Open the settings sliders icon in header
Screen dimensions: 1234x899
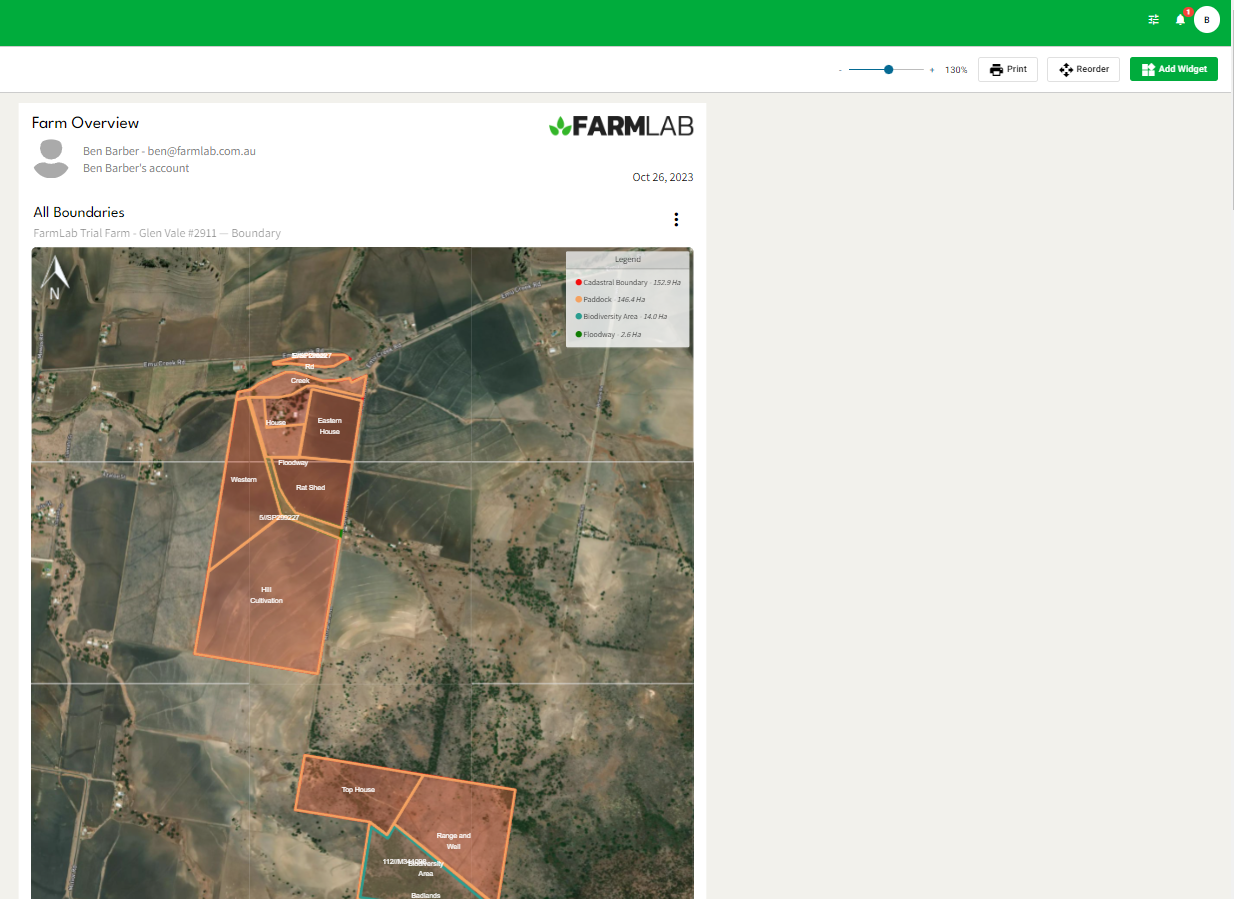(1153, 20)
